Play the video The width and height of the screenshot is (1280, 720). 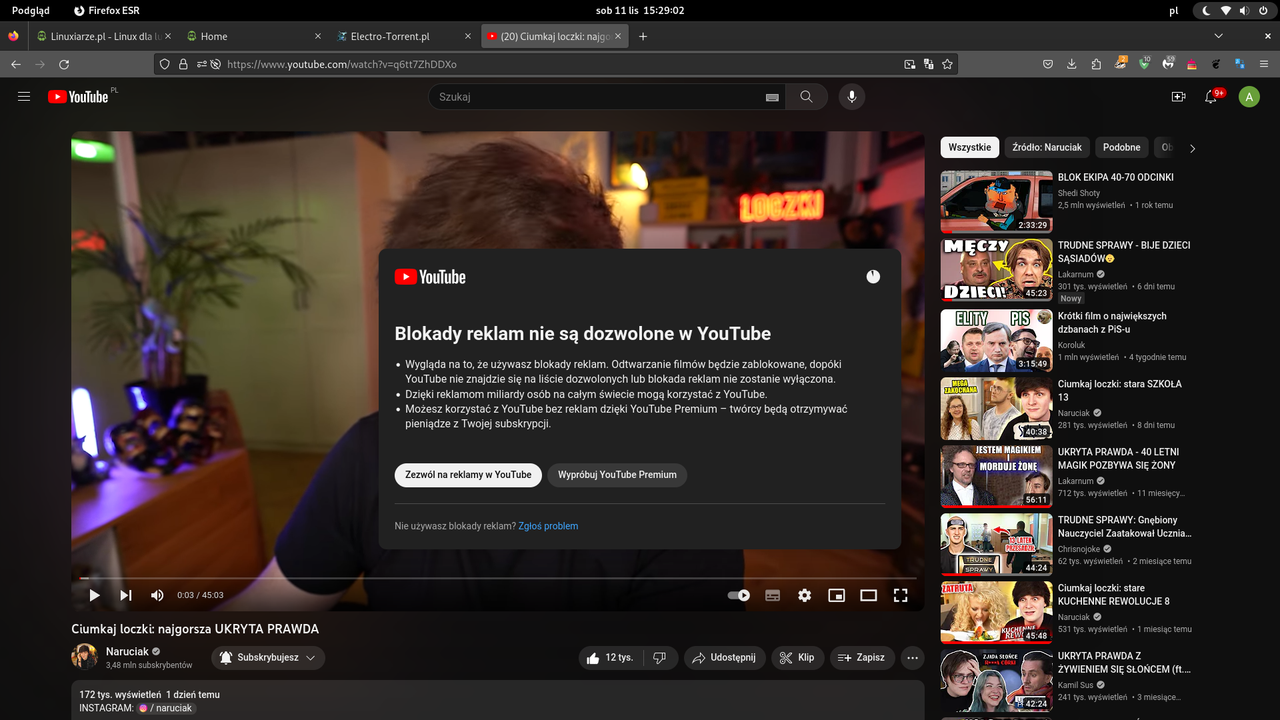94,595
